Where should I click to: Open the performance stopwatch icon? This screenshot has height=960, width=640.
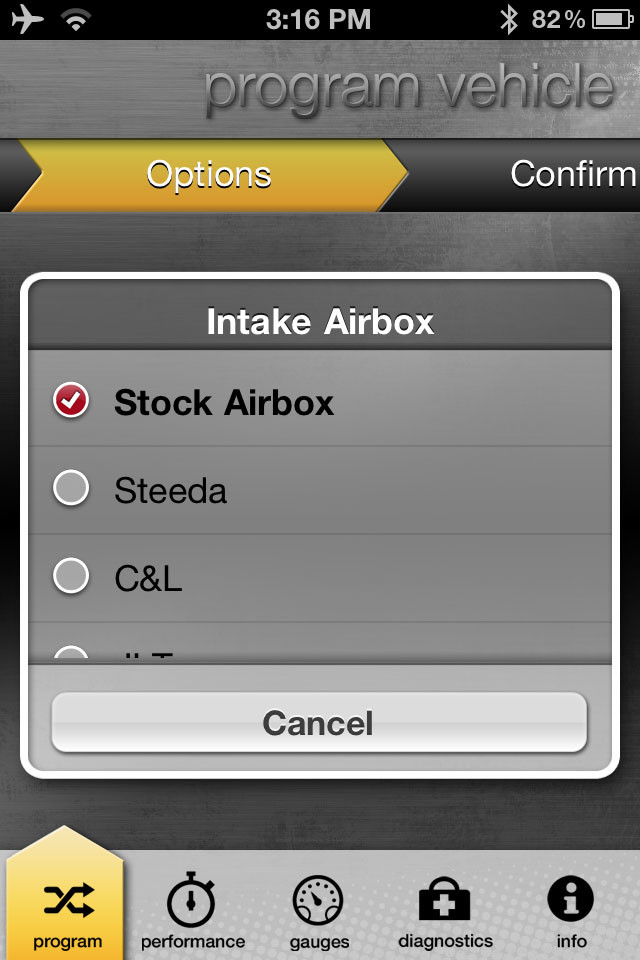190,899
